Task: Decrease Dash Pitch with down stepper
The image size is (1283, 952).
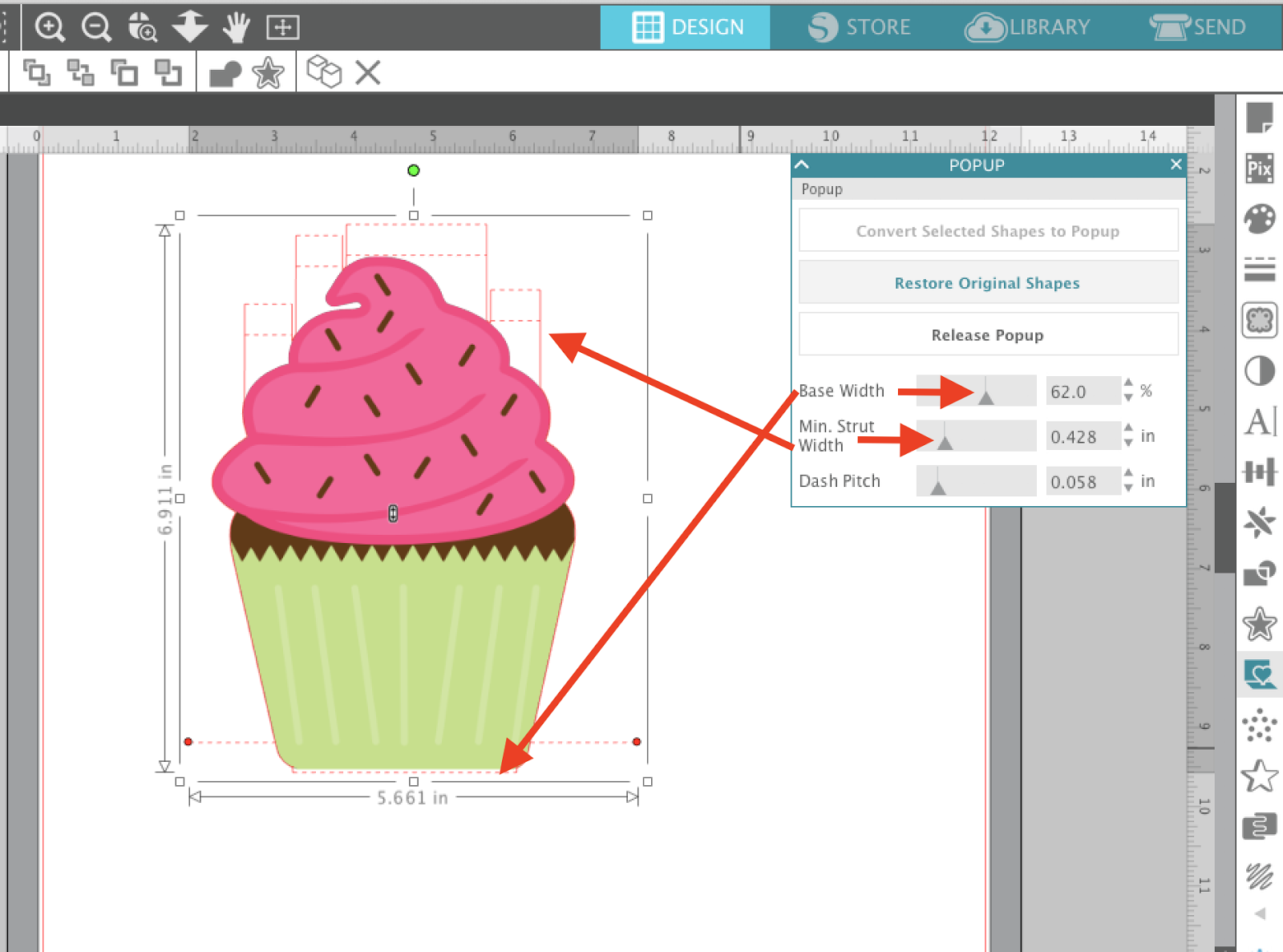Action: [1128, 488]
